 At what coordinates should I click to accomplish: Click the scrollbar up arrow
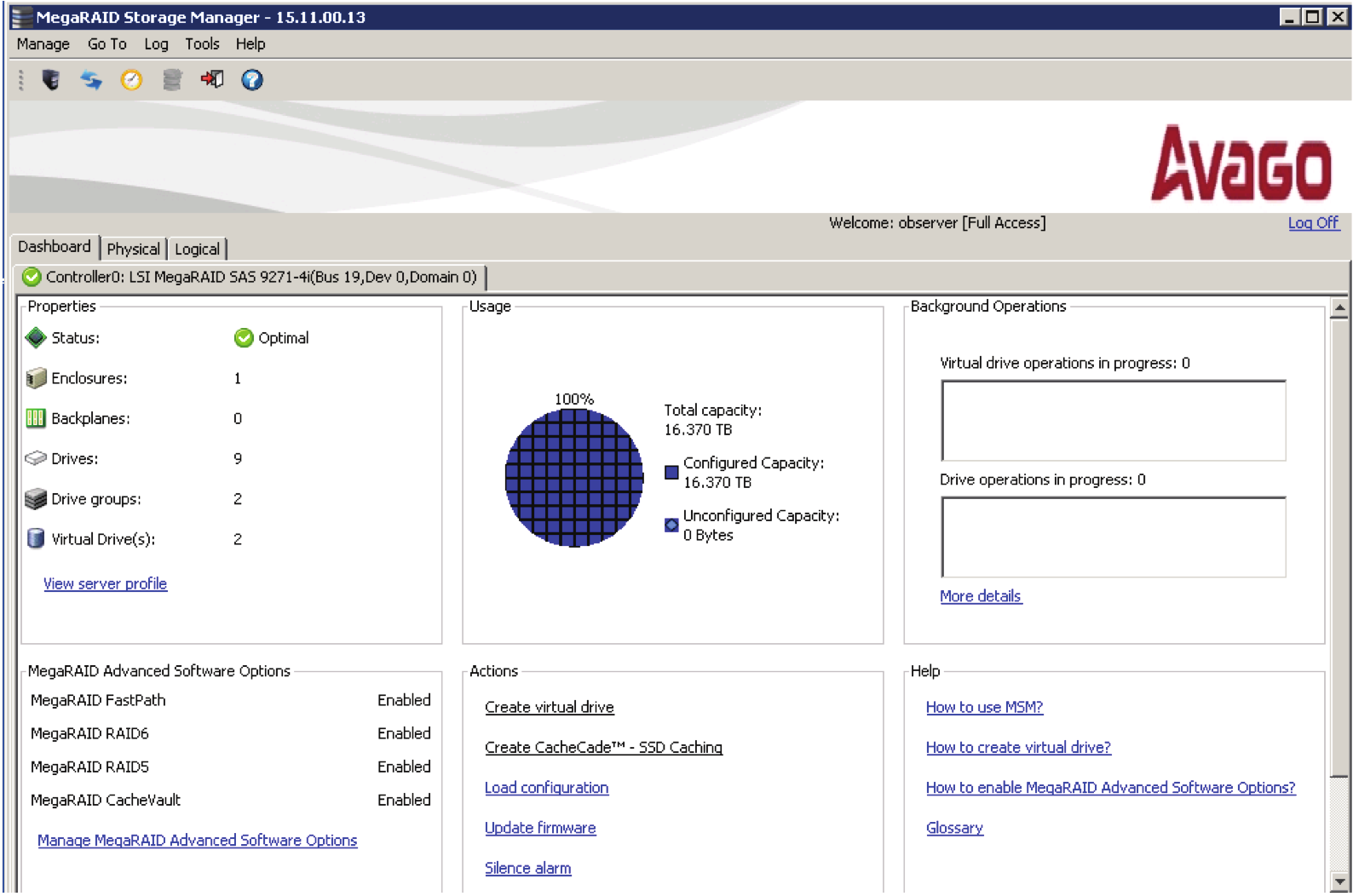coord(1339,308)
